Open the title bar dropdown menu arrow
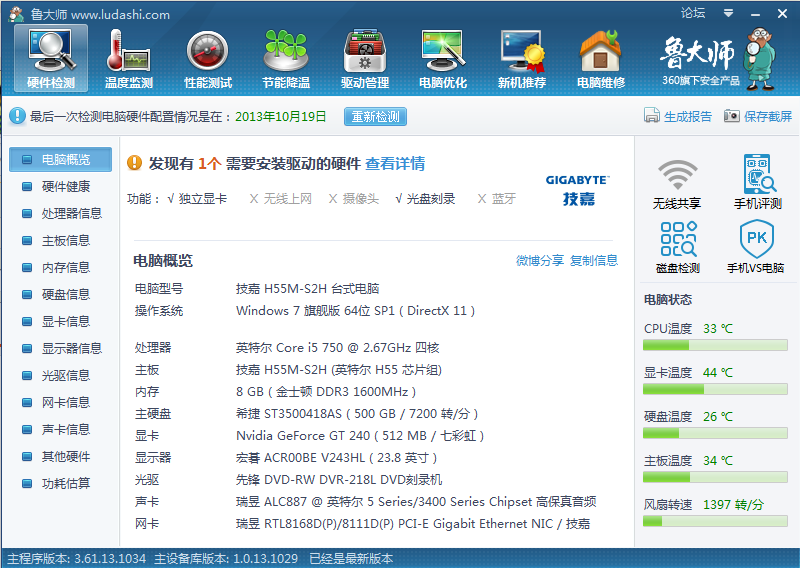The image size is (800, 568). point(730,14)
